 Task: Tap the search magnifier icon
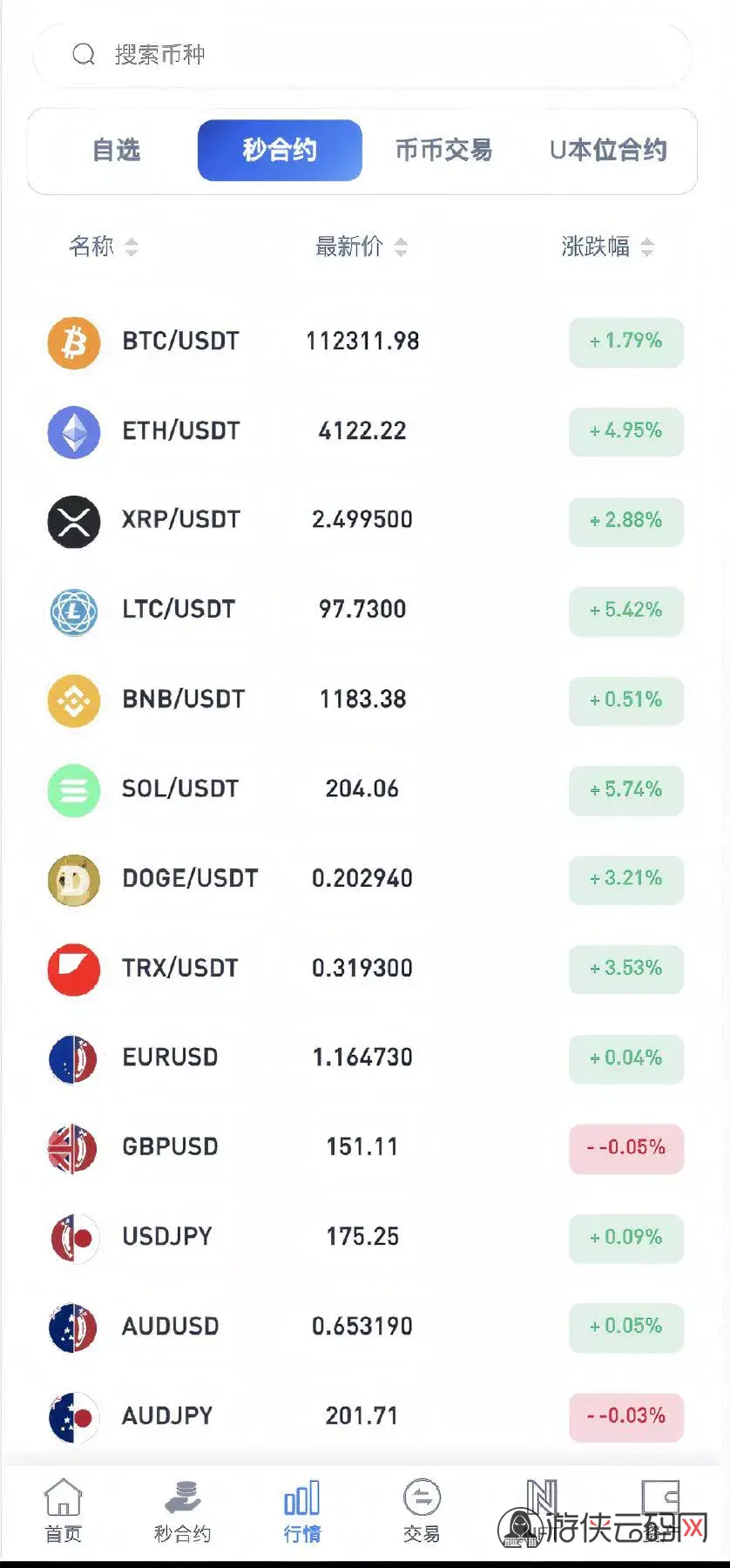(x=84, y=55)
